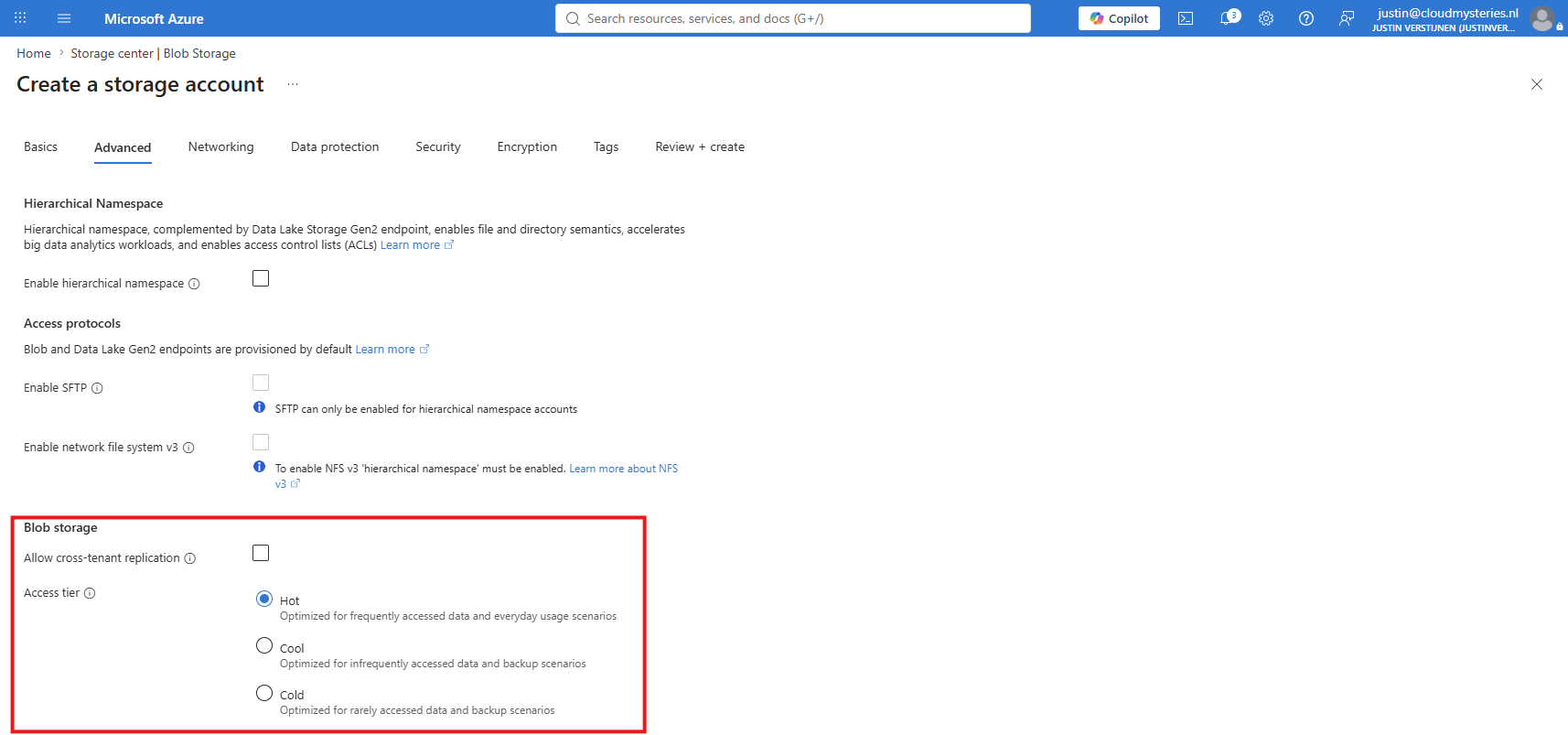
Task: Switch to the Basics tab
Action: point(40,146)
